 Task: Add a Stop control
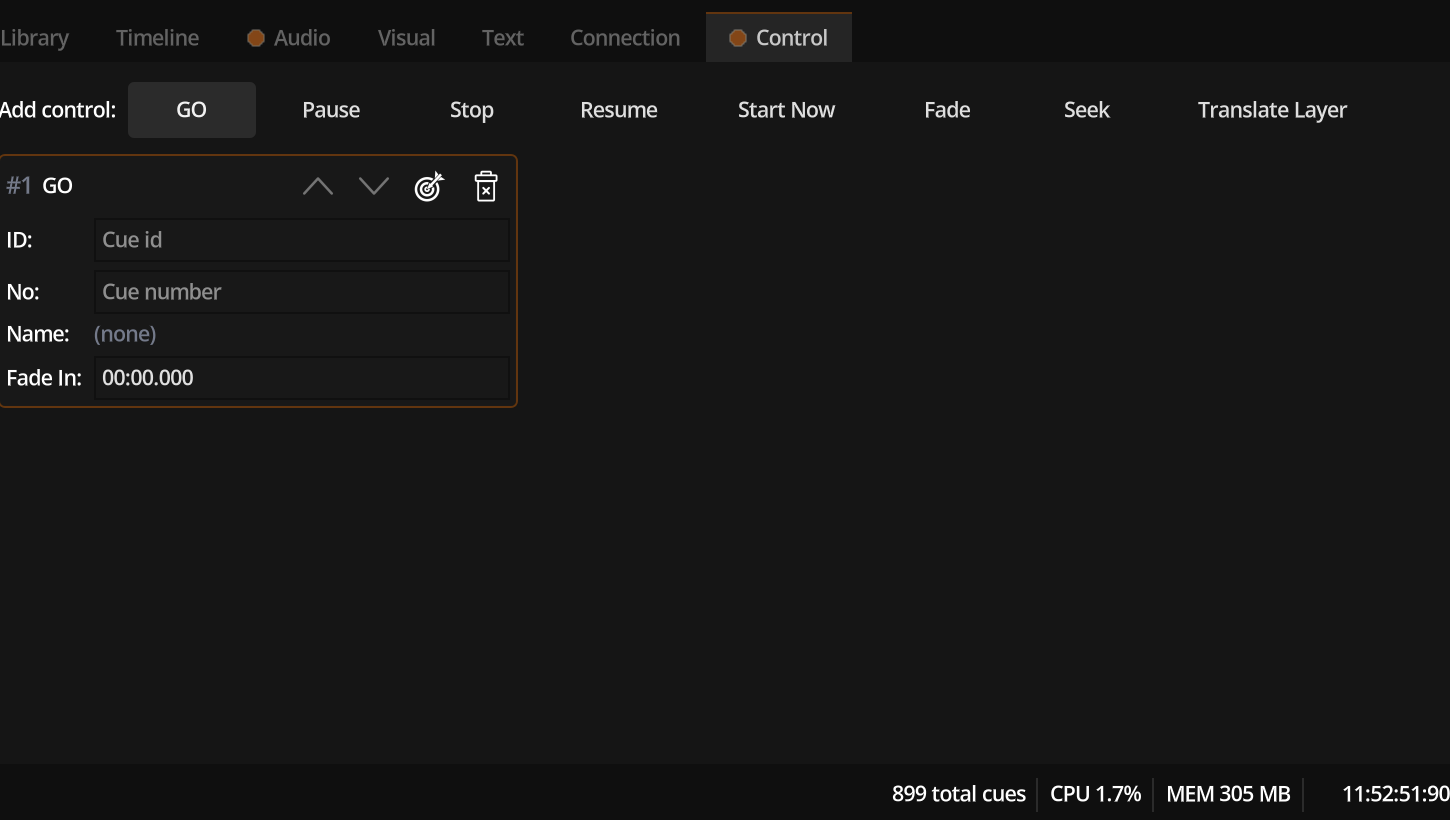[472, 110]
